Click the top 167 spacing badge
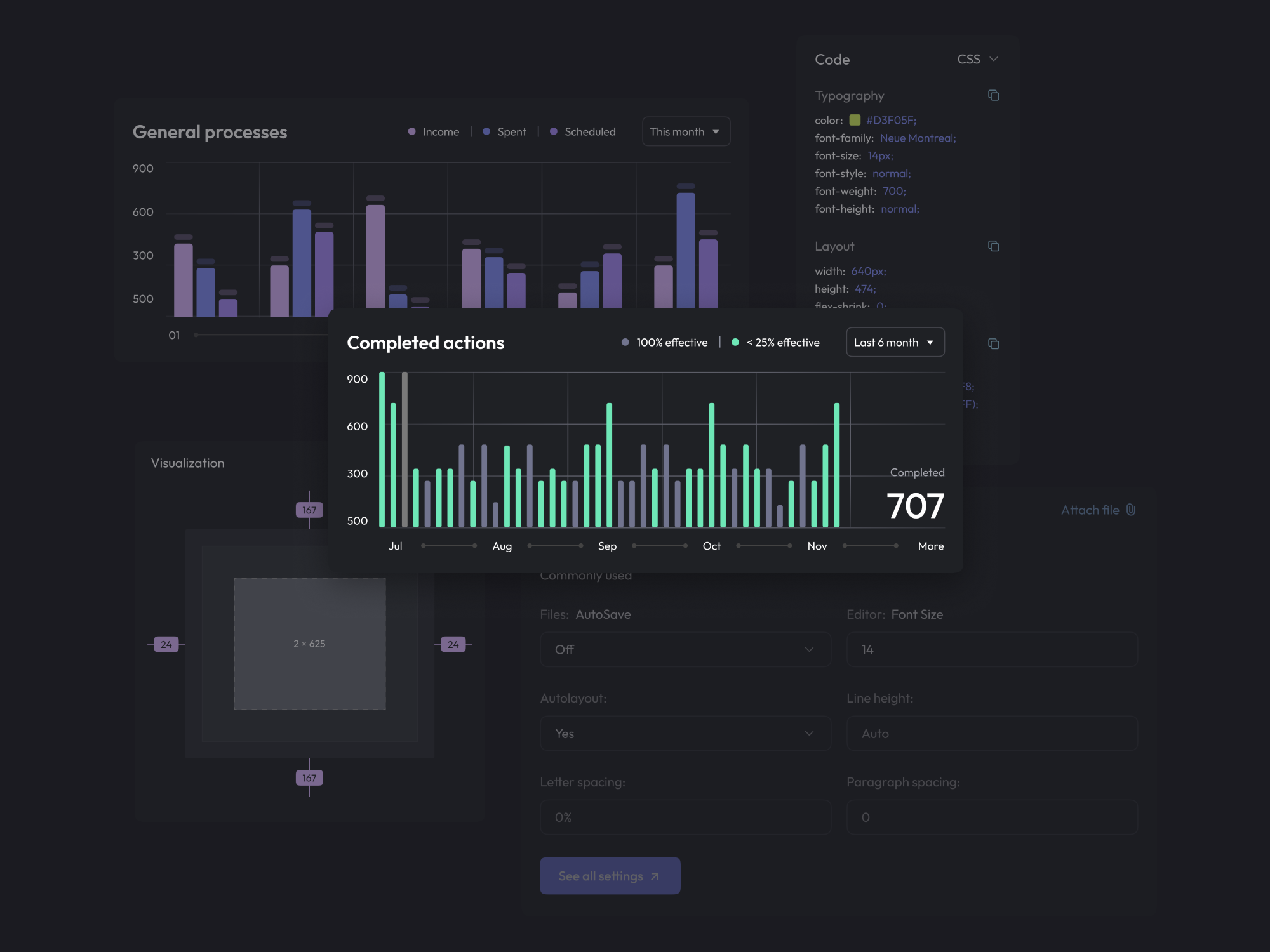 [x=309, y=510]
